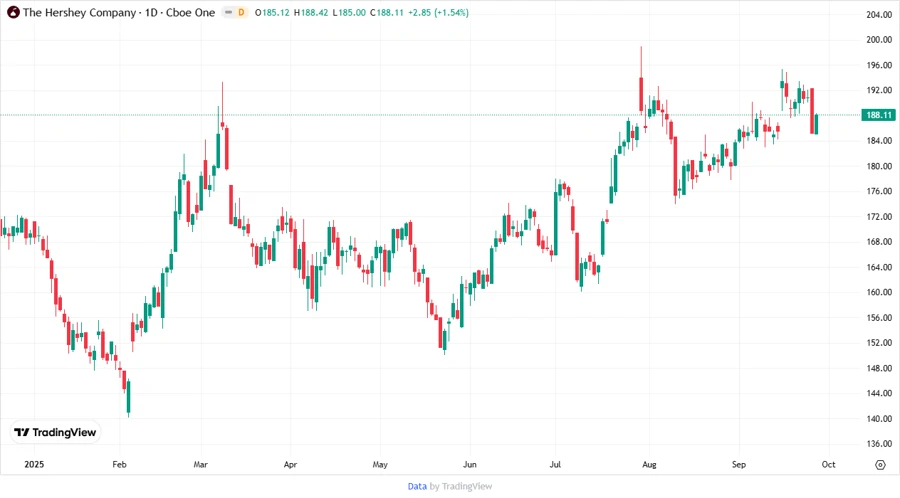900x498 pixels.
Task: Click the 144.00 price axis label
Action: click(879, 393)
